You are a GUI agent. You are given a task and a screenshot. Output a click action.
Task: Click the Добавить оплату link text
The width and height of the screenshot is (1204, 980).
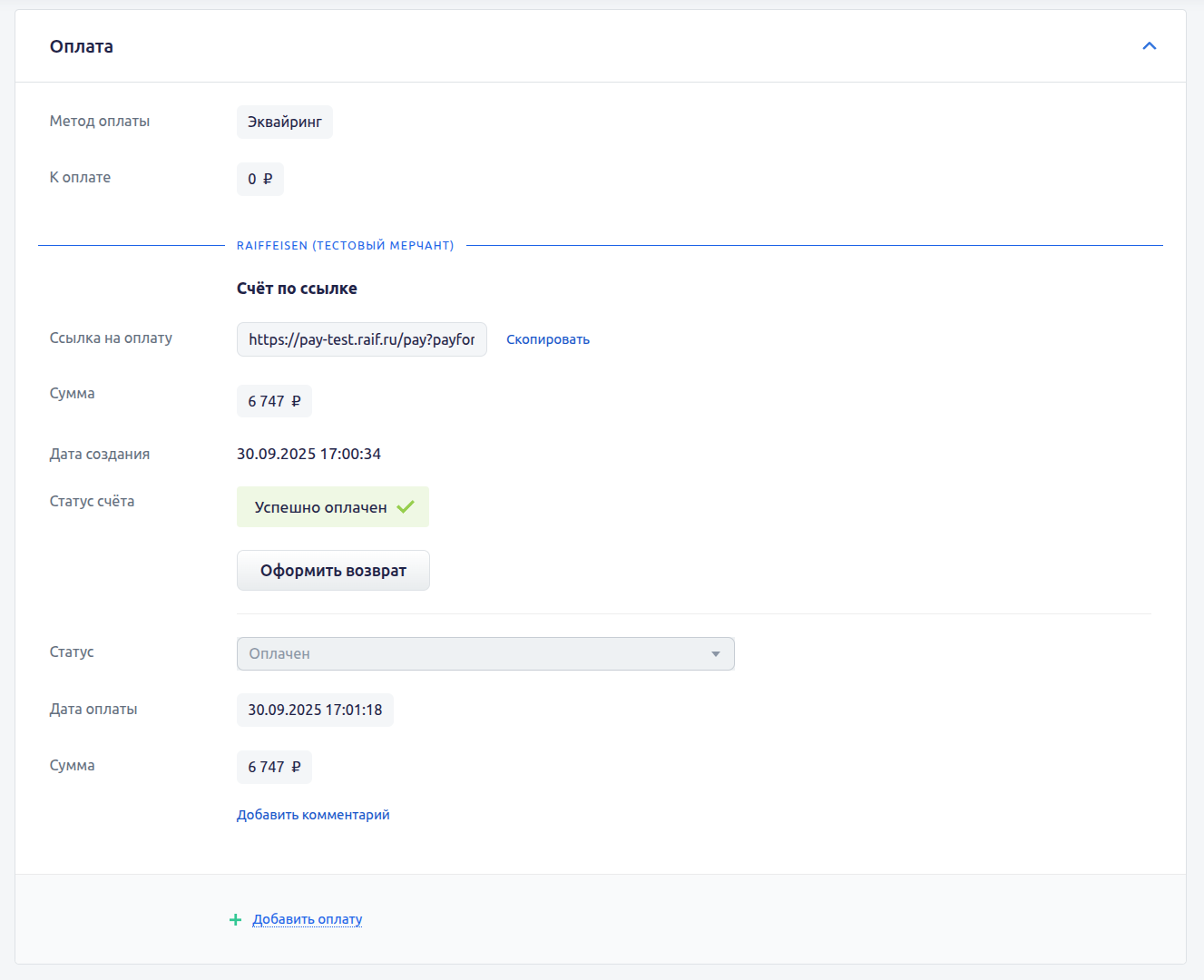click(308, 919)
